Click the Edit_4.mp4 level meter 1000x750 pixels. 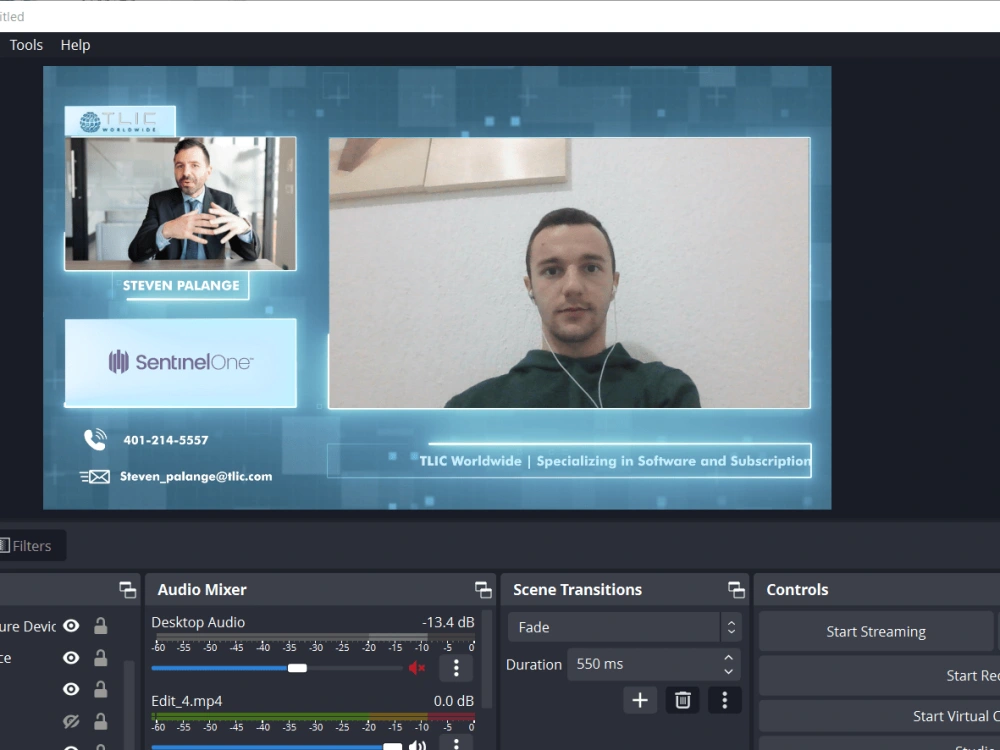(313, 717)
